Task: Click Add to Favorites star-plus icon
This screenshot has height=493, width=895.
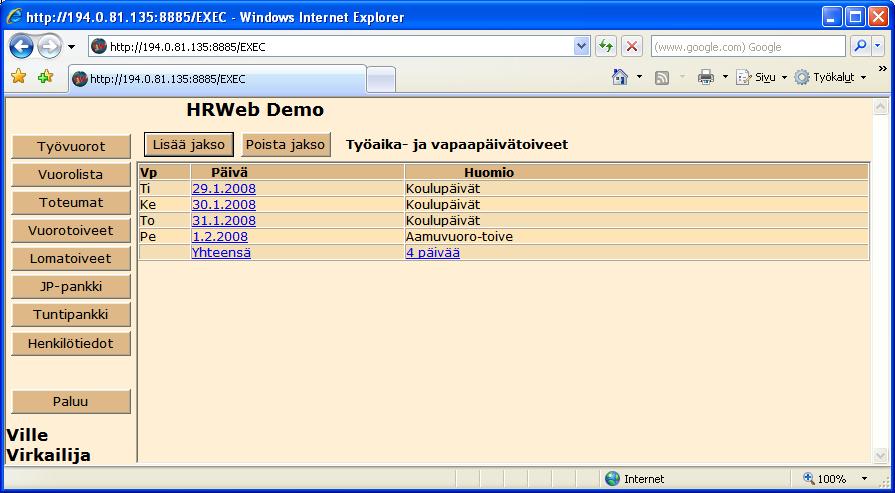Action: coord(45,76)
